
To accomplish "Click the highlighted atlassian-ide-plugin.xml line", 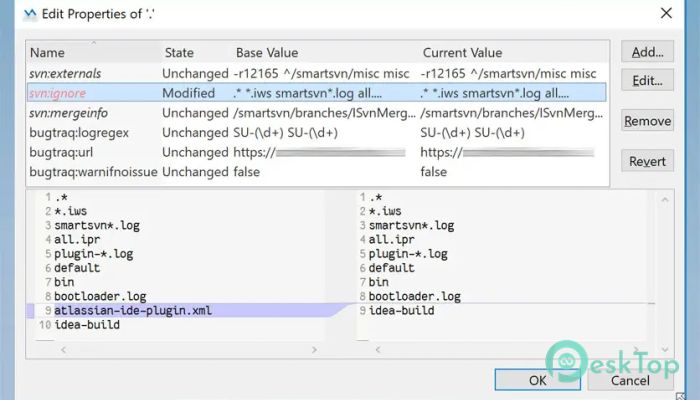I will point(133,310).
